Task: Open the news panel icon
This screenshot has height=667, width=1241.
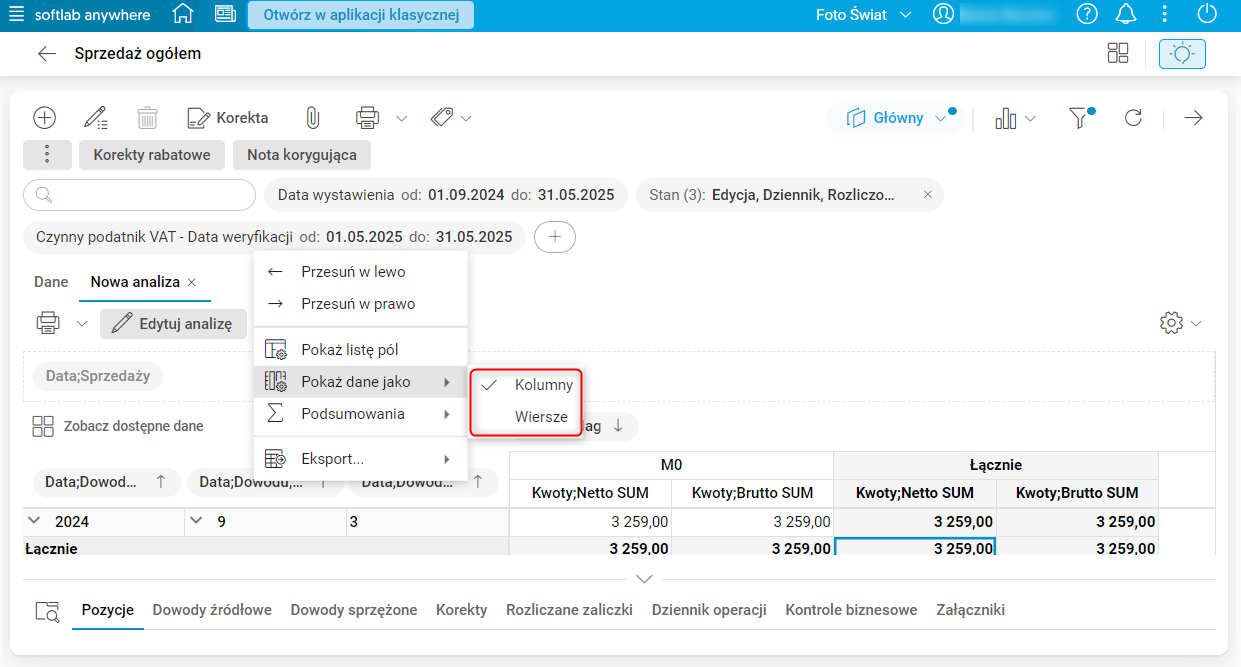Action: 225,15
